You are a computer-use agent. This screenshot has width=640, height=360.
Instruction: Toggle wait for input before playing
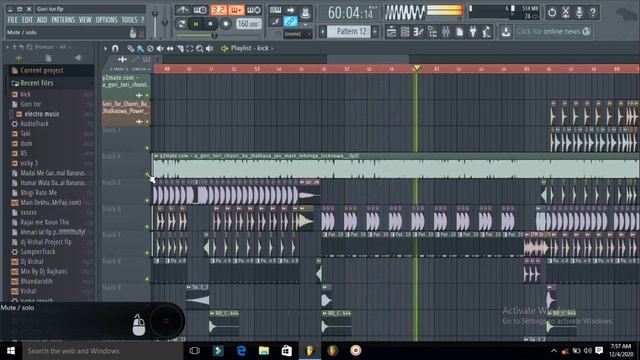pyautogui.click(x=200, y=10)
